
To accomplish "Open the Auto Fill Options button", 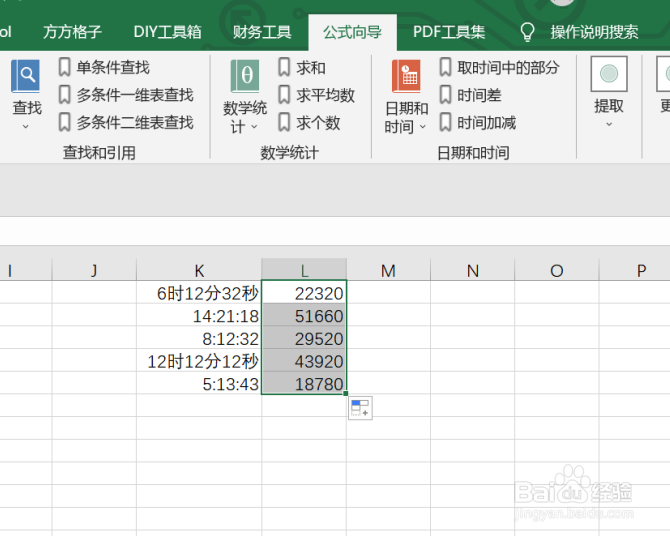I will pyautogui.click(x=360, y=408).
